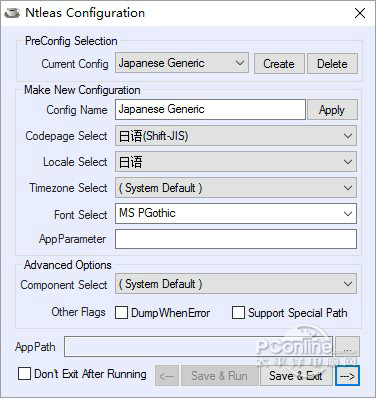Click the Create button
This screenshot has width=376, height=398.
[279, 64]
